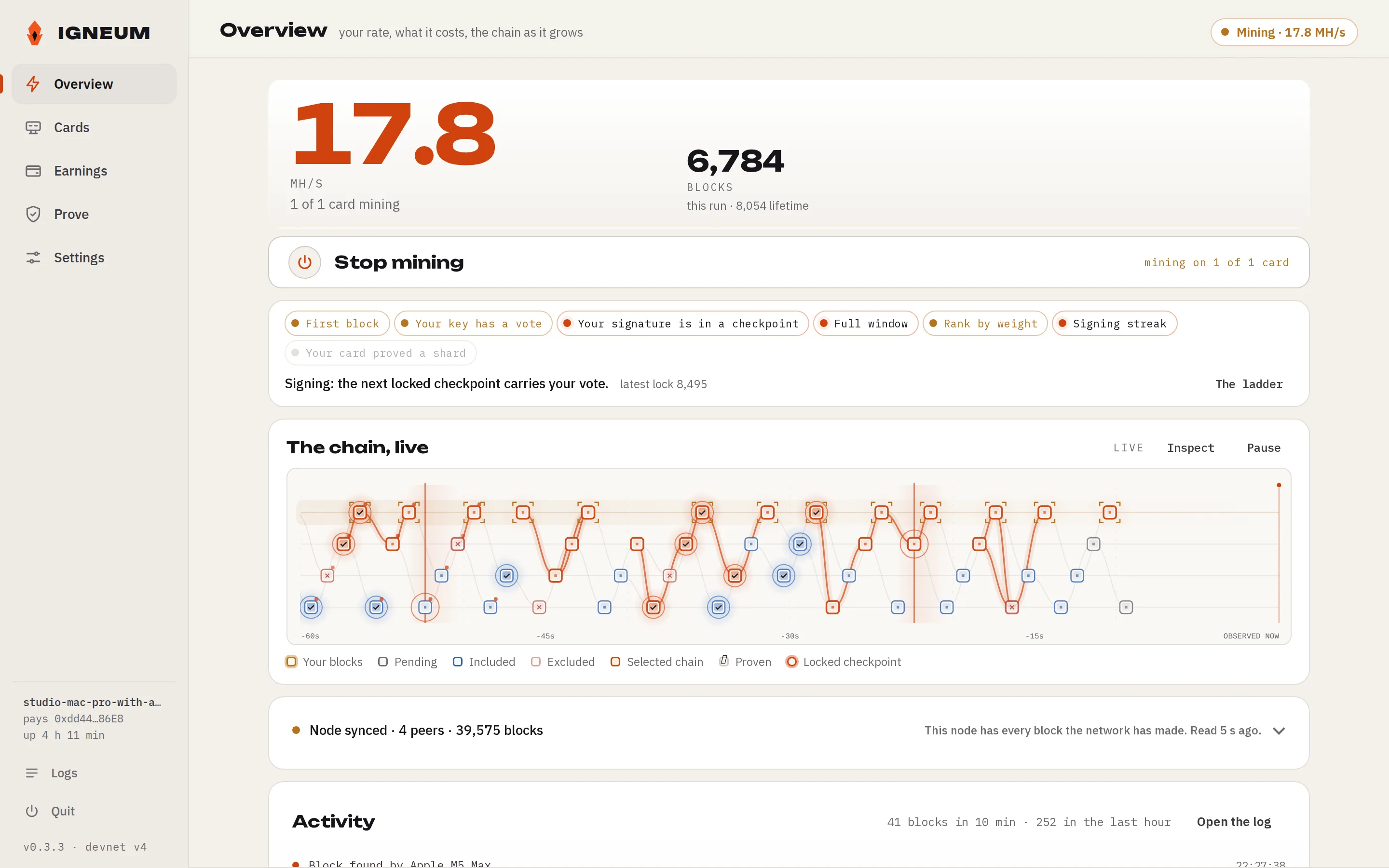Click the Igneum flame logo
Viewport: 1389px width, 868px height.
[x=35, y=33]
